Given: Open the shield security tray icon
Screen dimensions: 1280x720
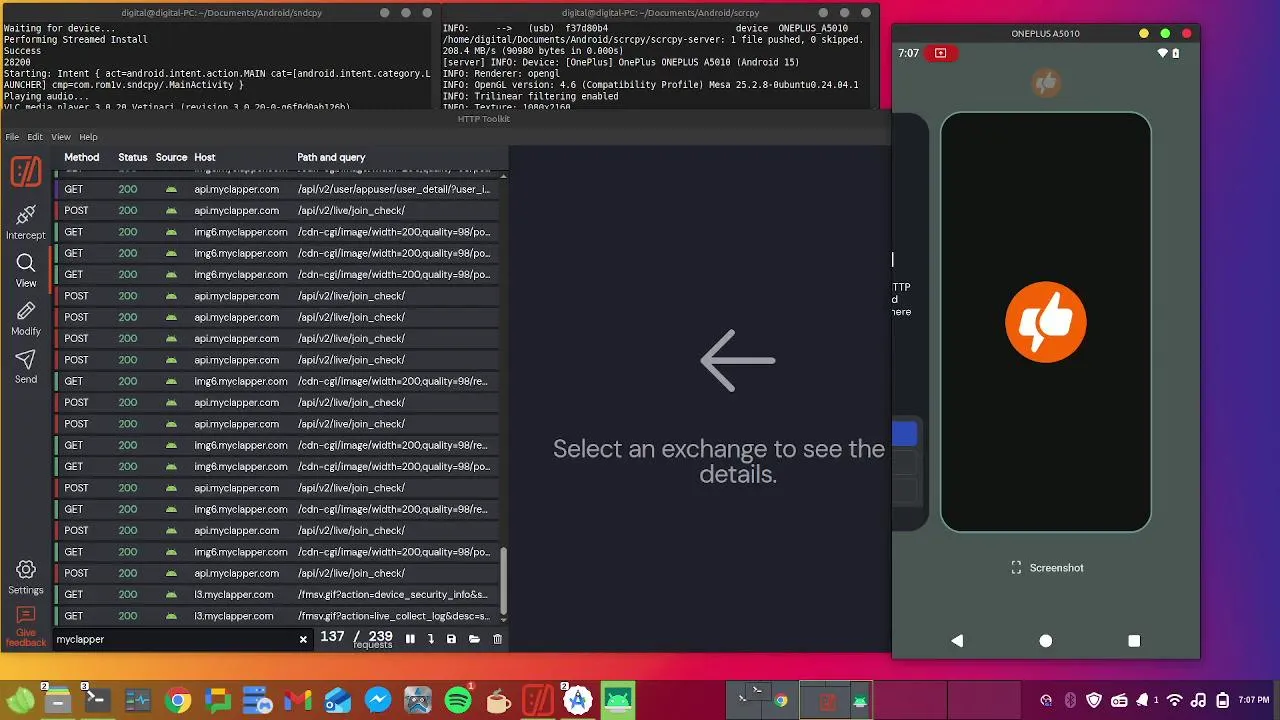Looking at the screenshot, I should click(1094, 700).
